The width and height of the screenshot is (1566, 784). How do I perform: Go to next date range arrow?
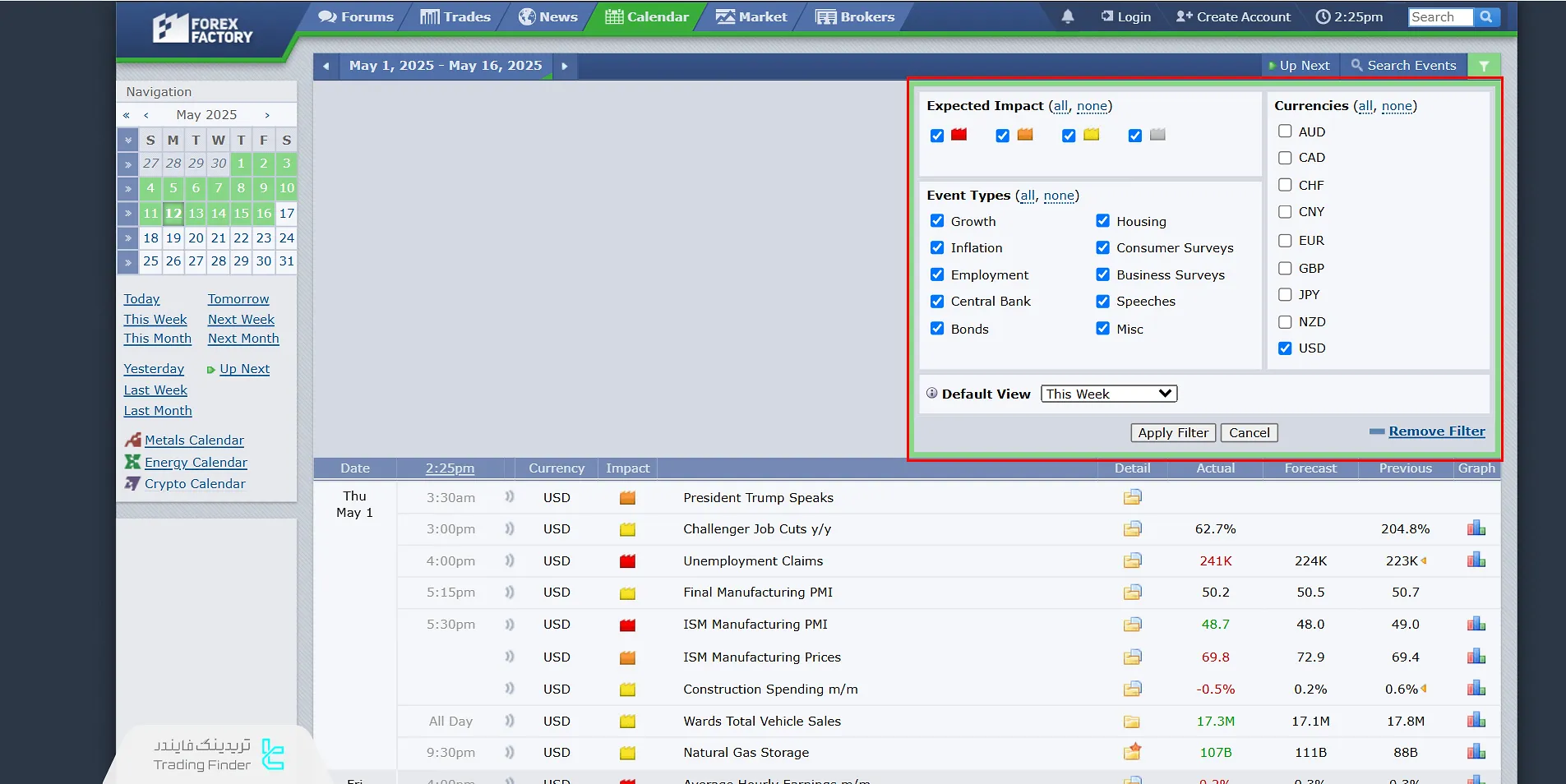coord(564,66)
